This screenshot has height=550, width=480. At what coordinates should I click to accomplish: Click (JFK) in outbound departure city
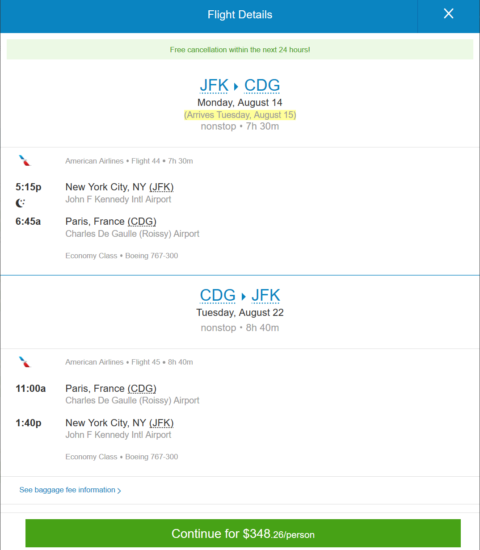click(x=161, y=187)
